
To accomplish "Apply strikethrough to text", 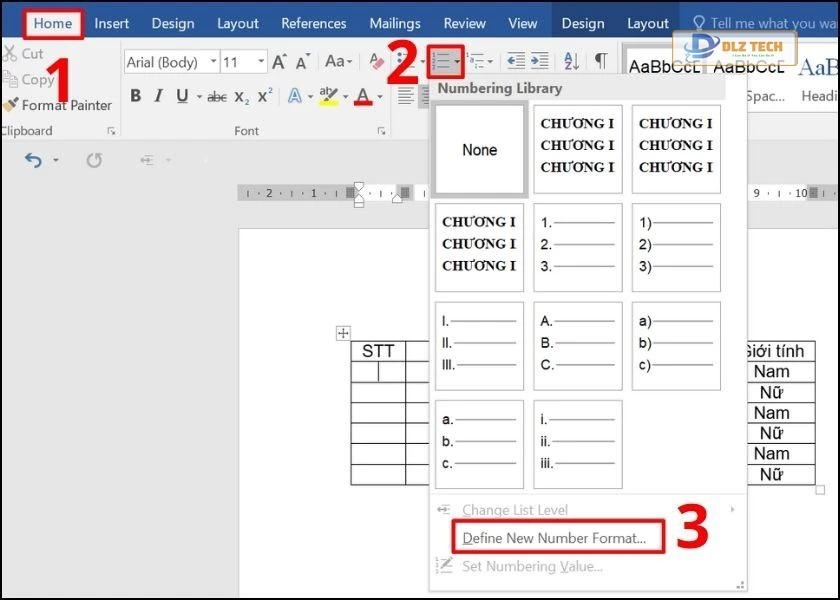I will click(x=217, y=97).
